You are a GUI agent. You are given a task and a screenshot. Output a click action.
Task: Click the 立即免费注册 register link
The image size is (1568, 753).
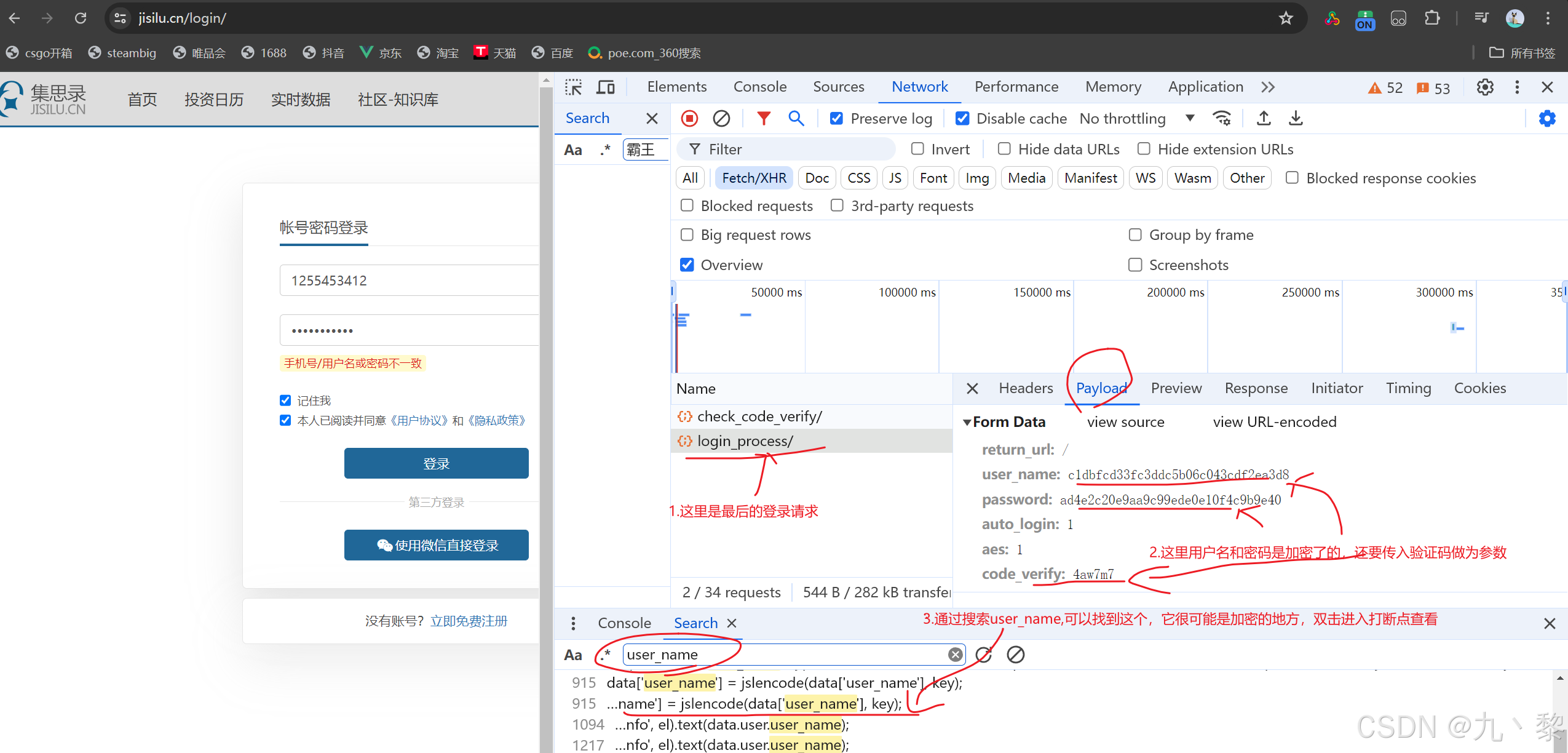[469, 621]
